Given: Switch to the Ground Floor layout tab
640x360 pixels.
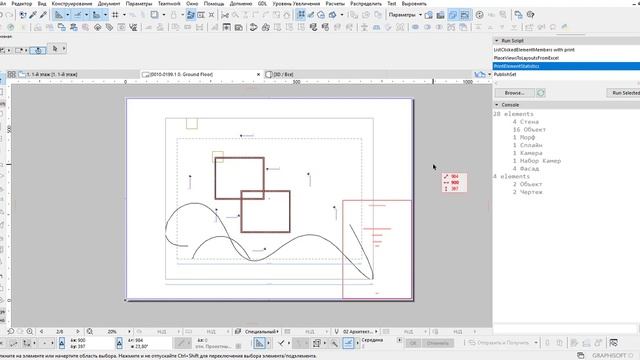Looking at the screenshot, I should 200,74.
